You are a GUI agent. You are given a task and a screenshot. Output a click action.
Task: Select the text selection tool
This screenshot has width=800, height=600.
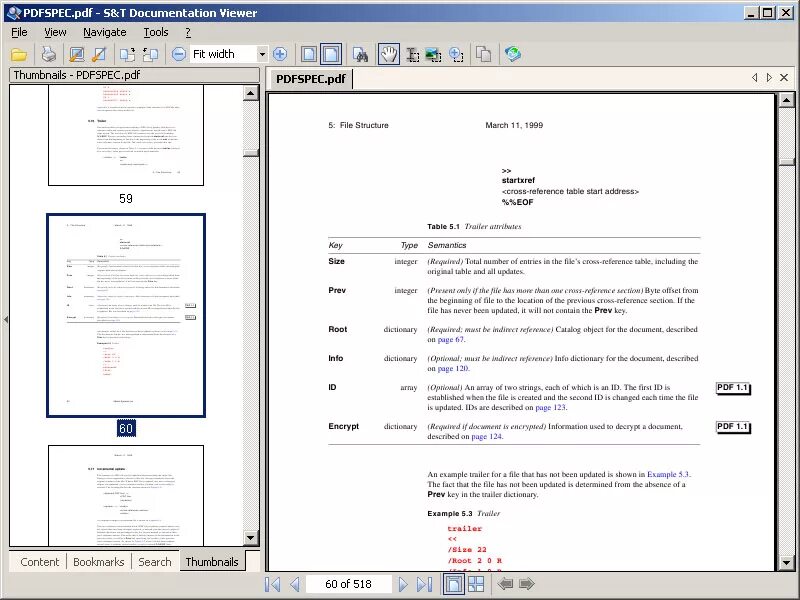click(412, 54)
